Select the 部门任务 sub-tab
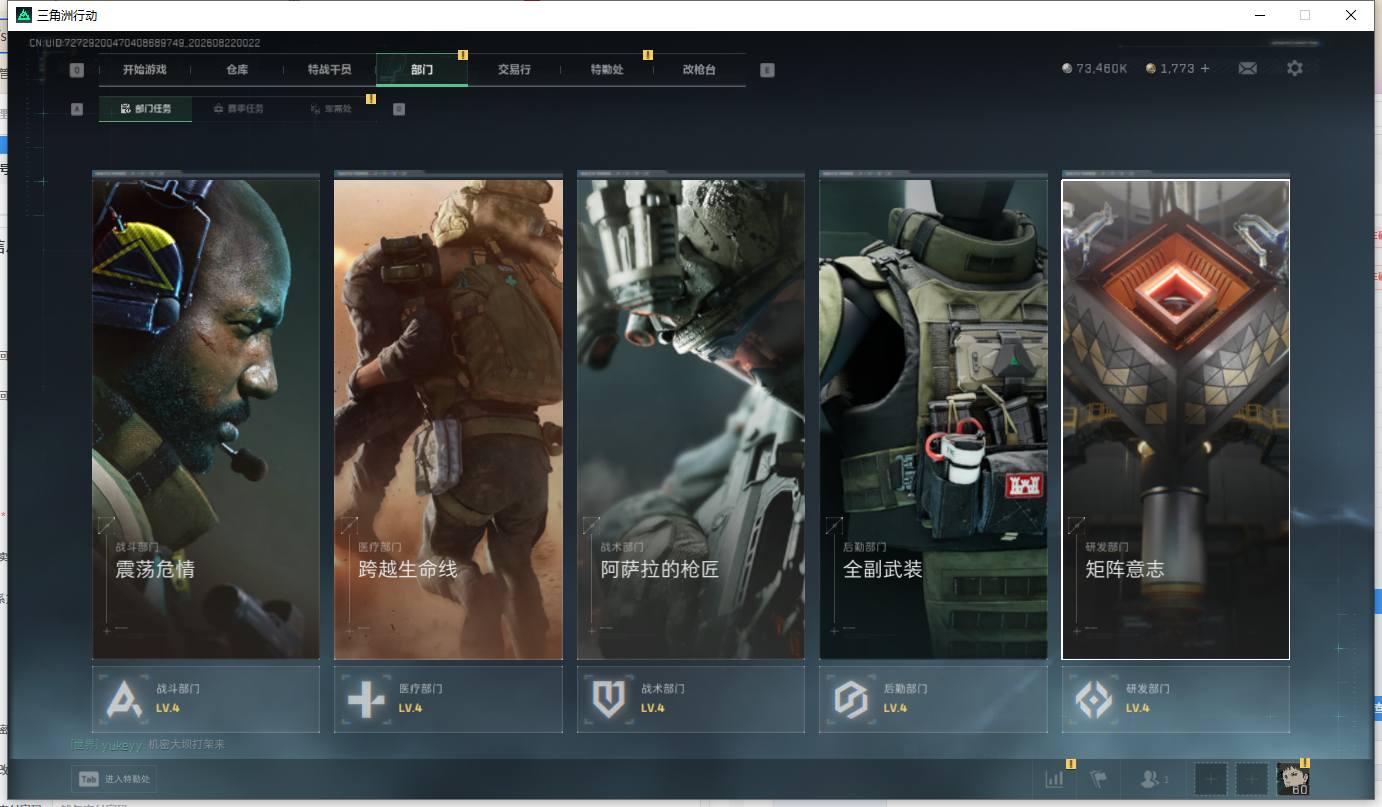This screenshot has width=1382, height=807. pyautogui.click(x=145, y=108)
